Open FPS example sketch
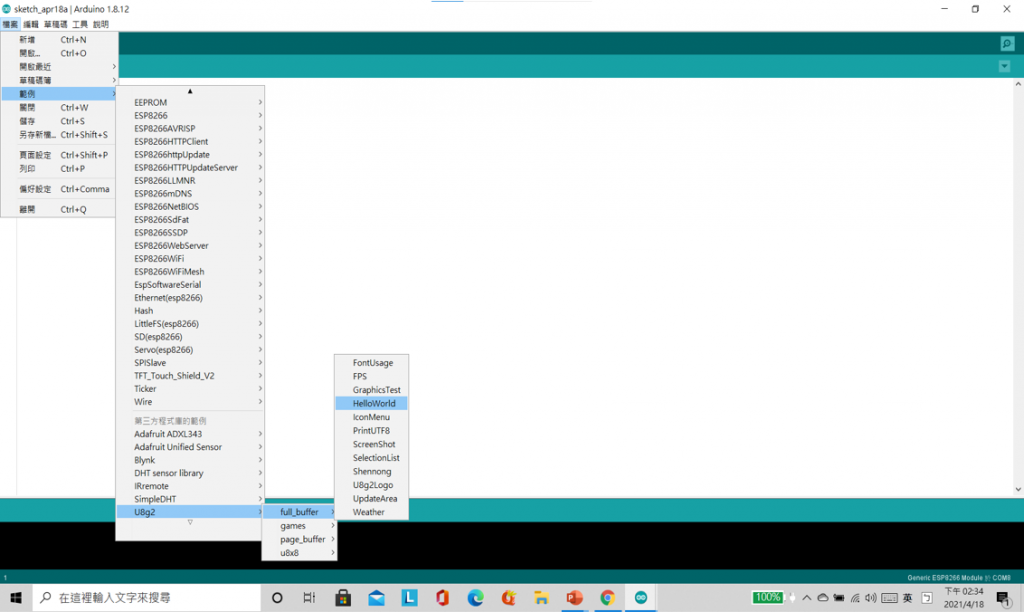 372,377
